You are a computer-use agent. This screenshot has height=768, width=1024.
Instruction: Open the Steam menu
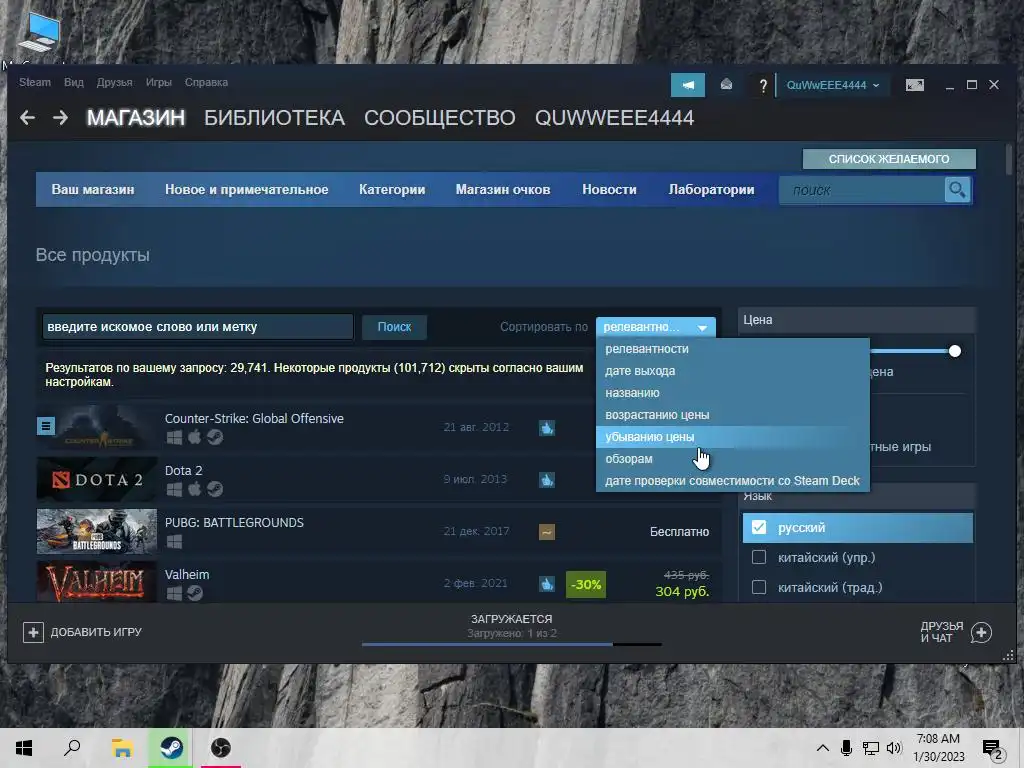pyautogui.click(x=35, y=82)
